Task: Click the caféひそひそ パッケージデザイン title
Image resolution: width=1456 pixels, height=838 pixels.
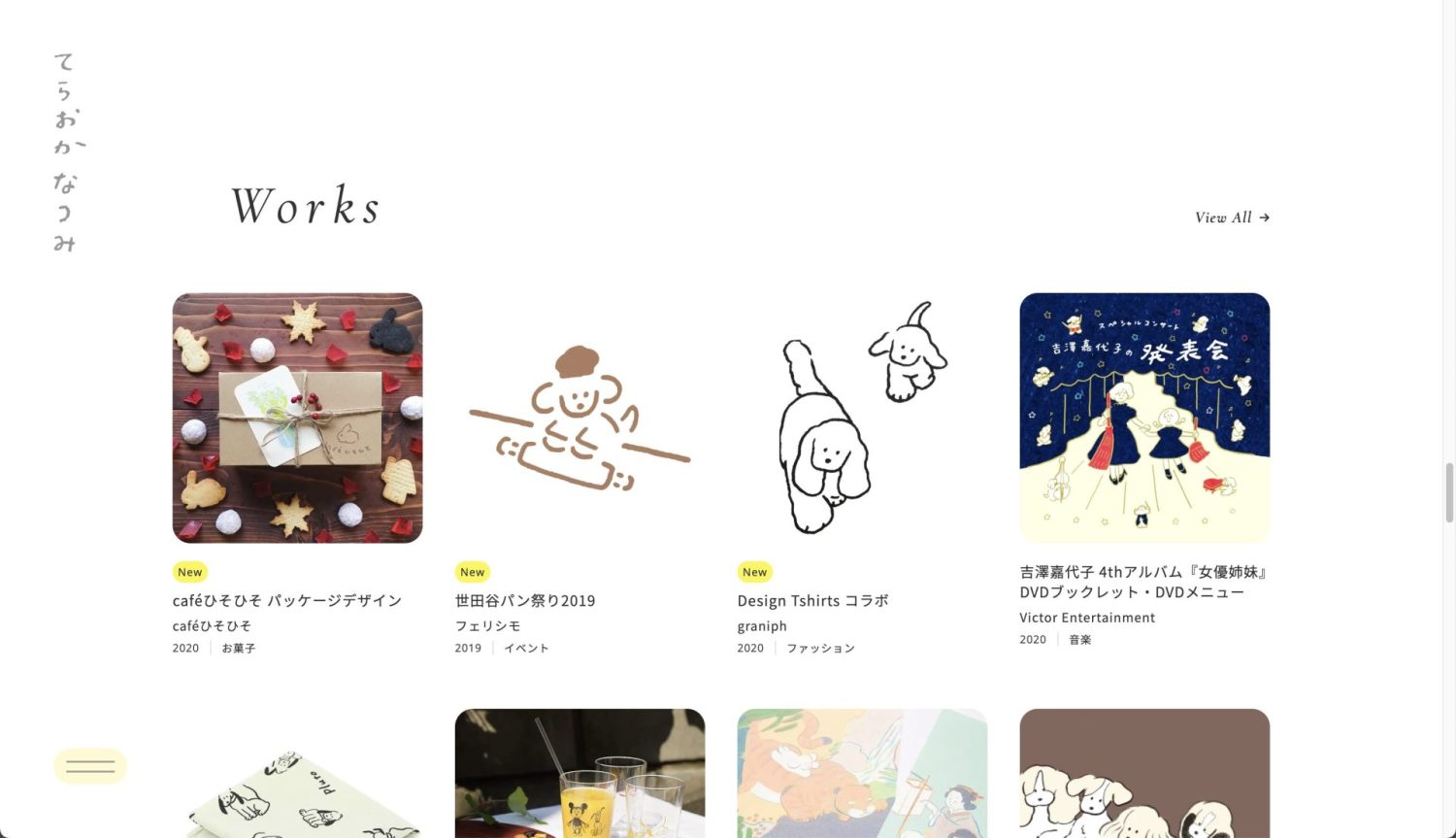Action: (287, 600)
